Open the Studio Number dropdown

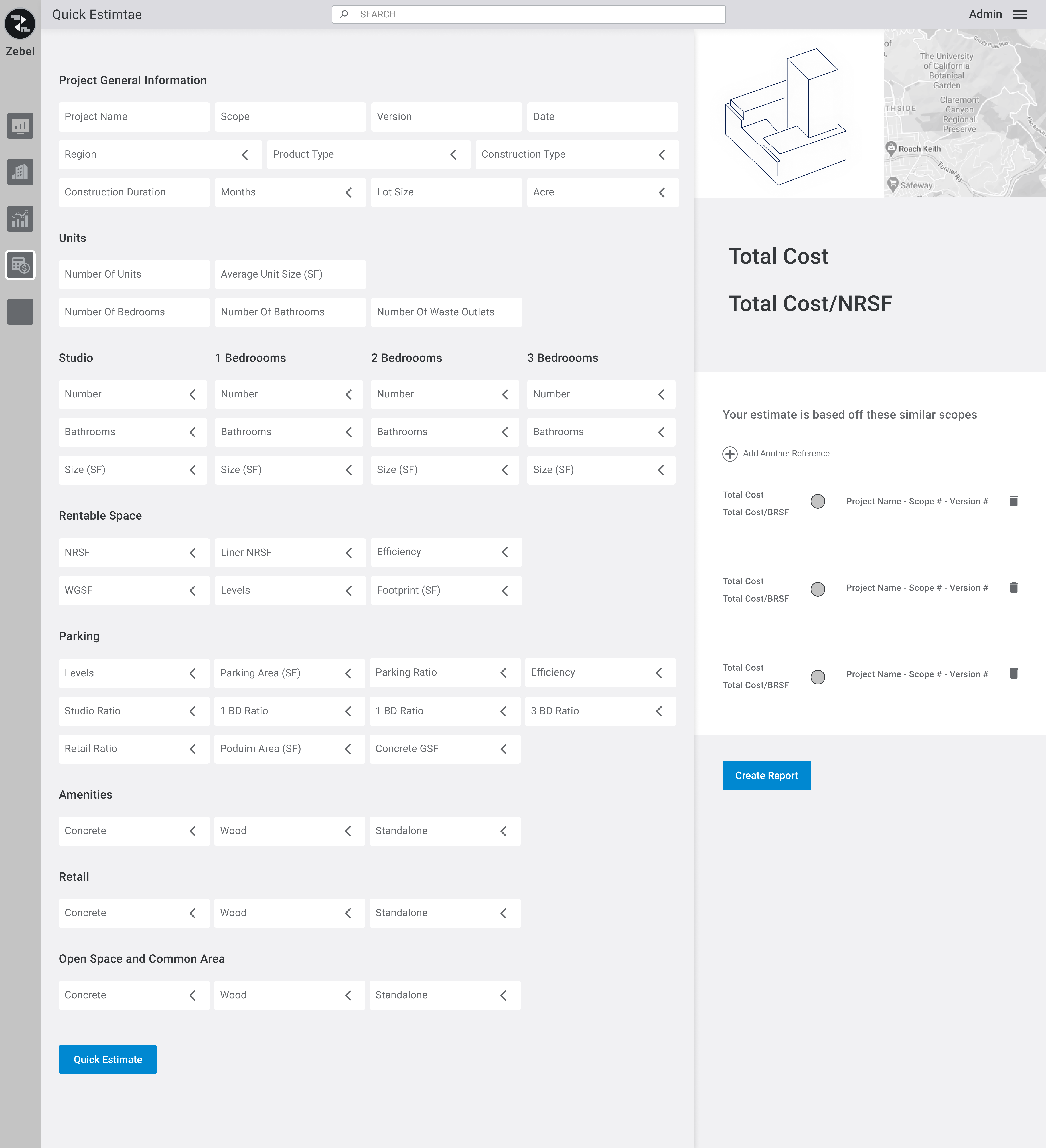click(x=133, y=395)
